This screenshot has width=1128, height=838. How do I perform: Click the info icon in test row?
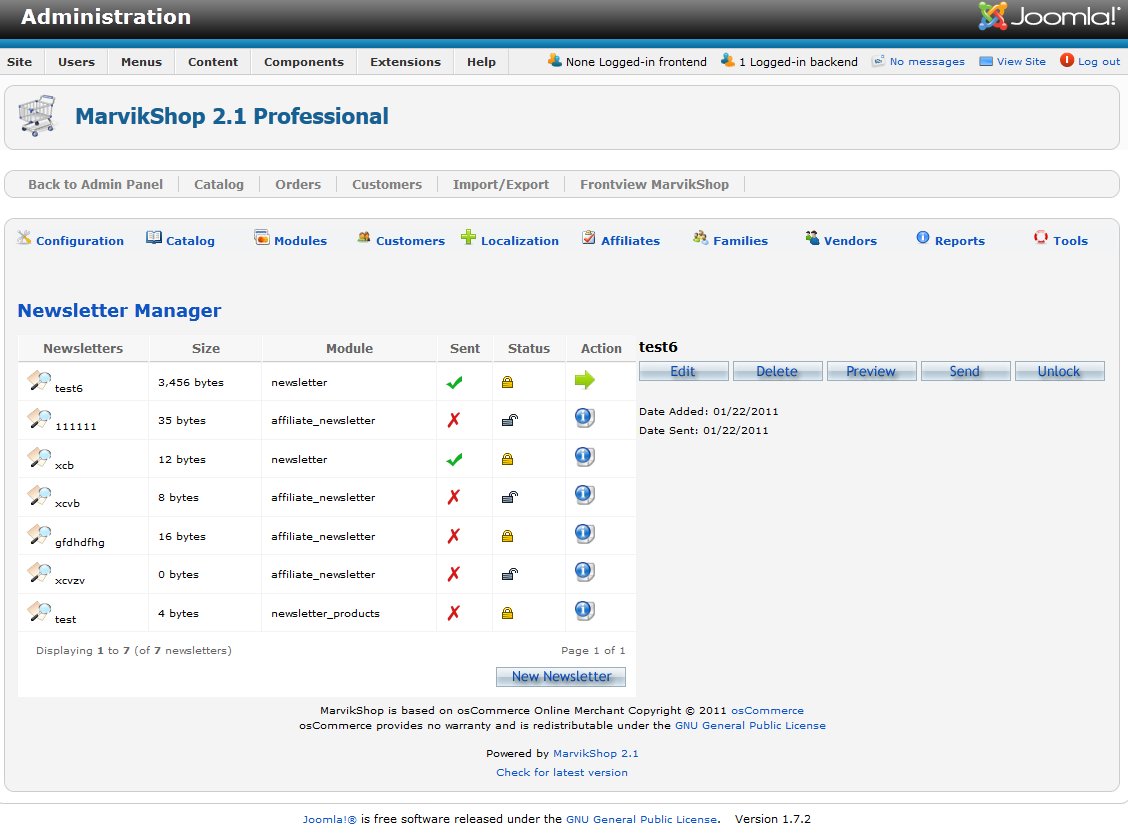[x=584, y=611]
